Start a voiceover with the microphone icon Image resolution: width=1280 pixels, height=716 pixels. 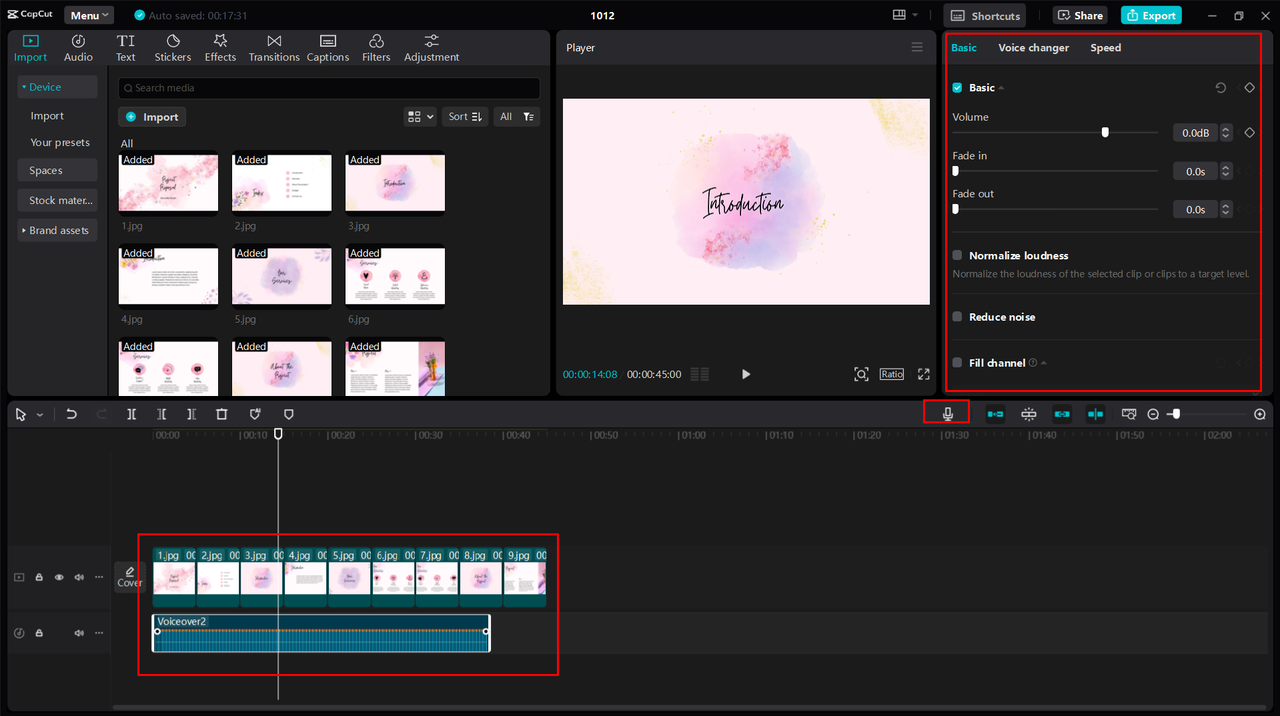[x=947, y=414]
